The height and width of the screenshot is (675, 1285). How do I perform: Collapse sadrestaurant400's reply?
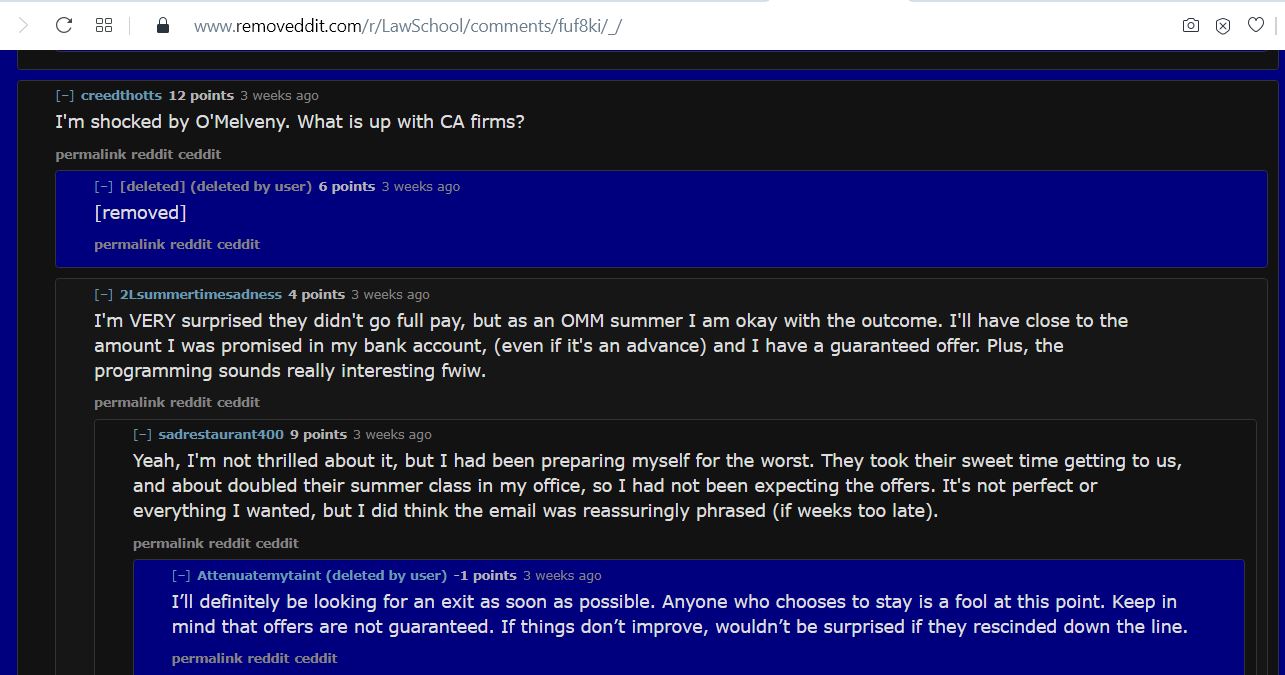point(143,434)
